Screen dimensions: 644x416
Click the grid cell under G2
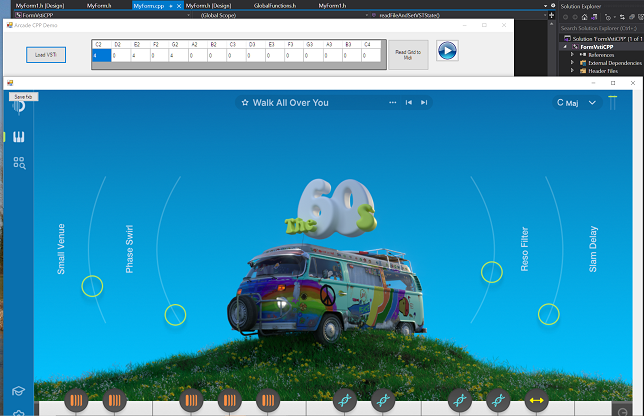[179, 55]
